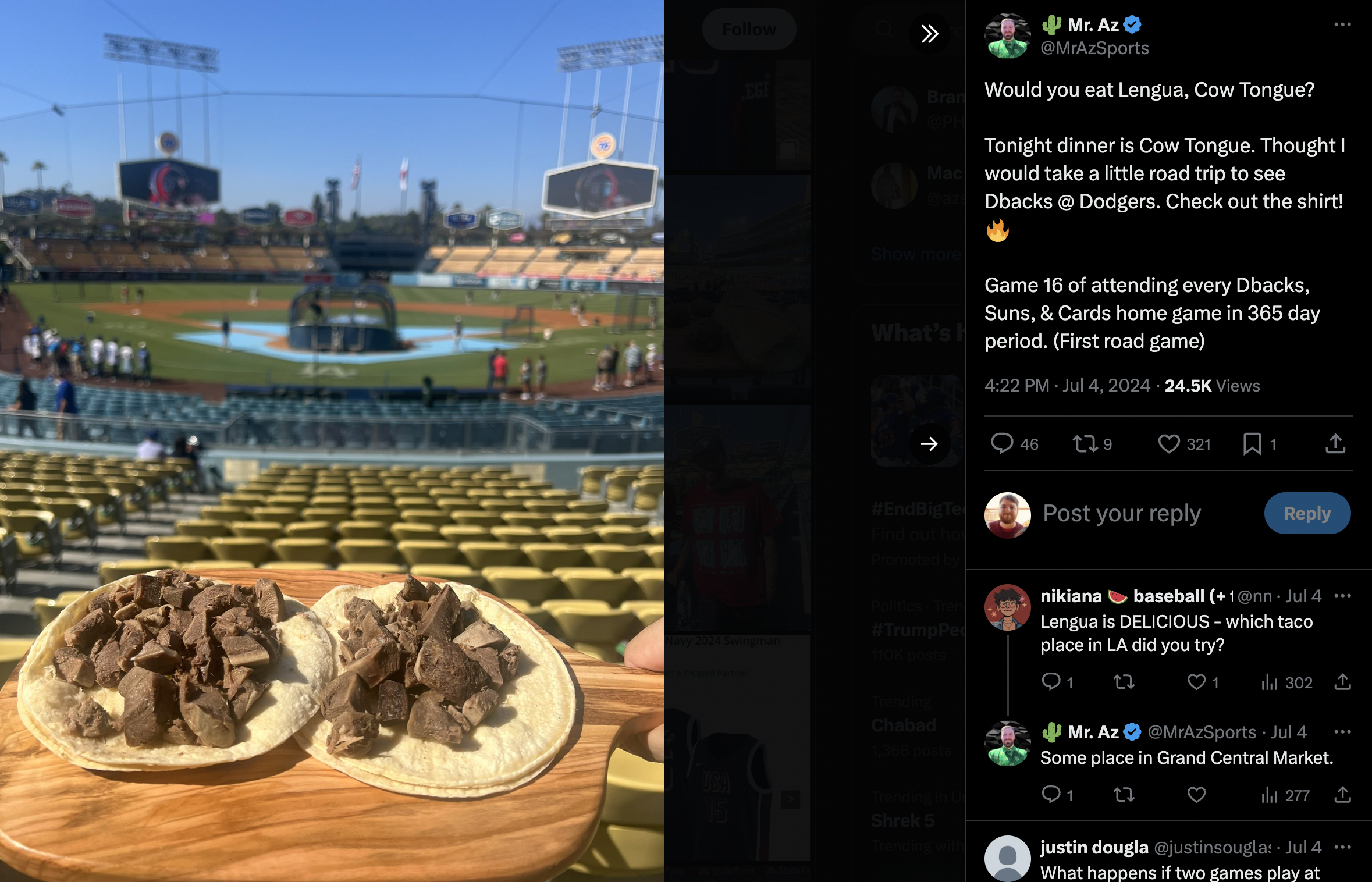Viewport: 1372px width, 882px height.
Task: Share the Grand Central Market reply
Action: point(1342,795)
